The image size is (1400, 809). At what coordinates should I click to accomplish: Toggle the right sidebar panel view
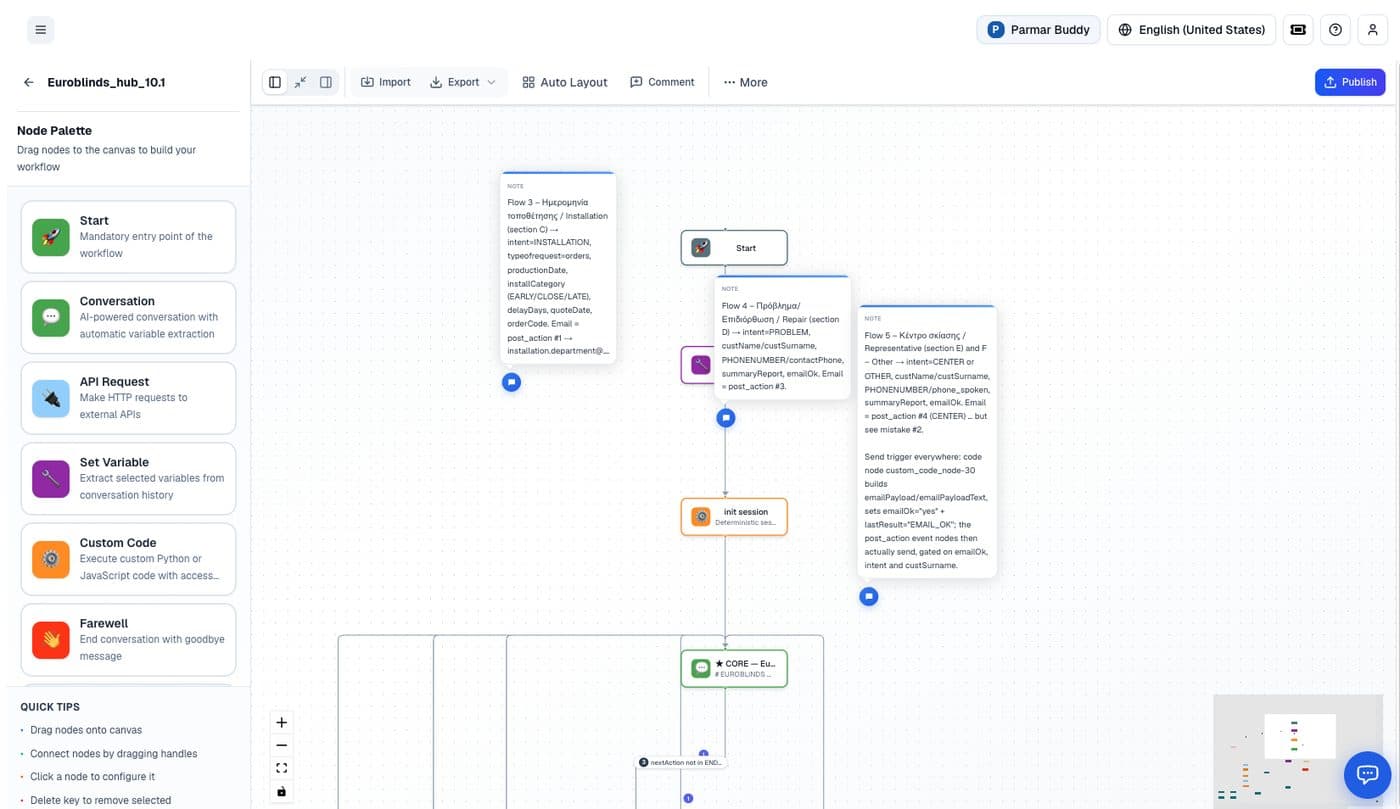click(x=326, y=82)
